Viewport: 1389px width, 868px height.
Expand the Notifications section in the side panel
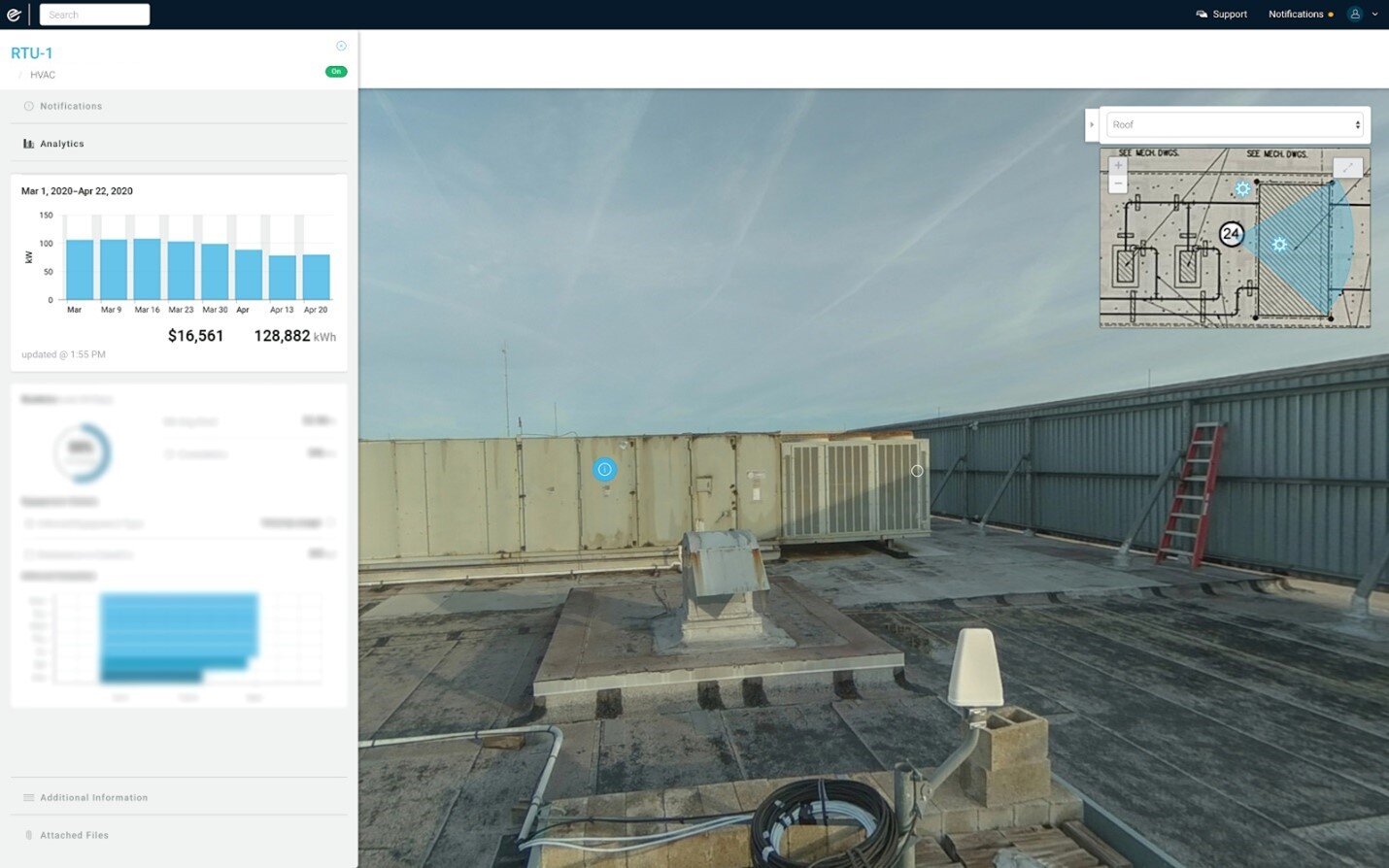[x=179, y=106]
